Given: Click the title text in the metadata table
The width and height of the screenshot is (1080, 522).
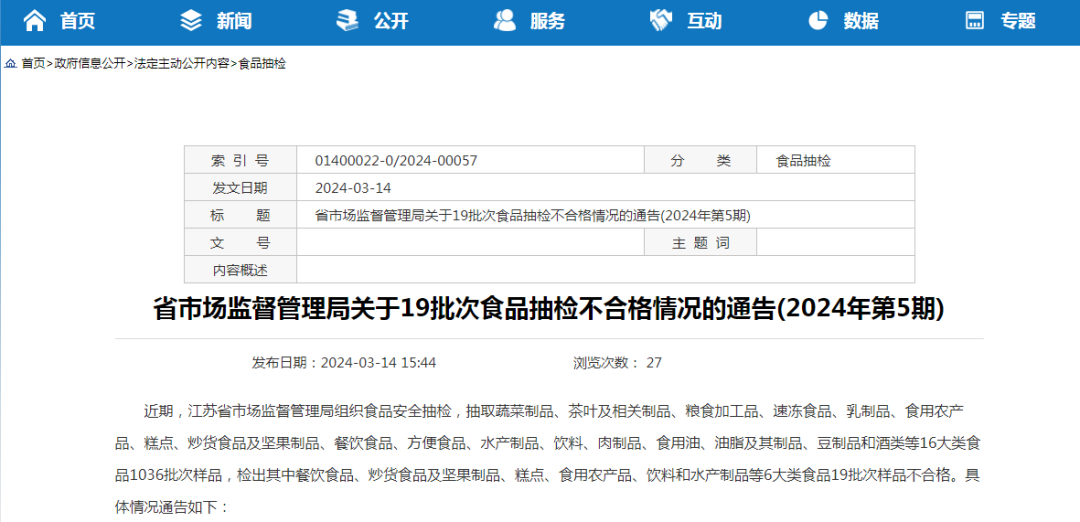Looking at the screenshot, I should (x=532, y=216).
